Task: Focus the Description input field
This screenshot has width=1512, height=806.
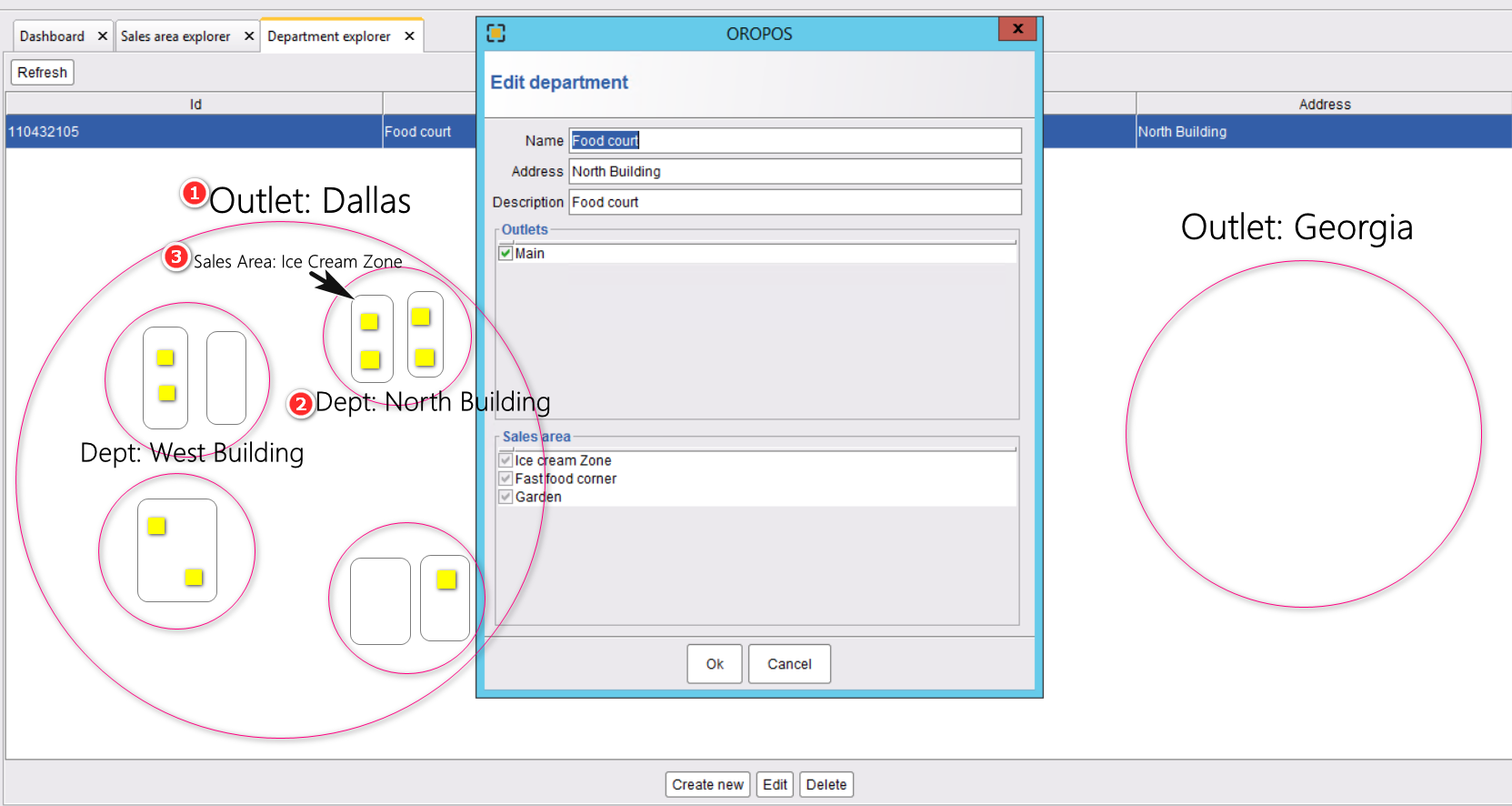Action: click(796, 202)
